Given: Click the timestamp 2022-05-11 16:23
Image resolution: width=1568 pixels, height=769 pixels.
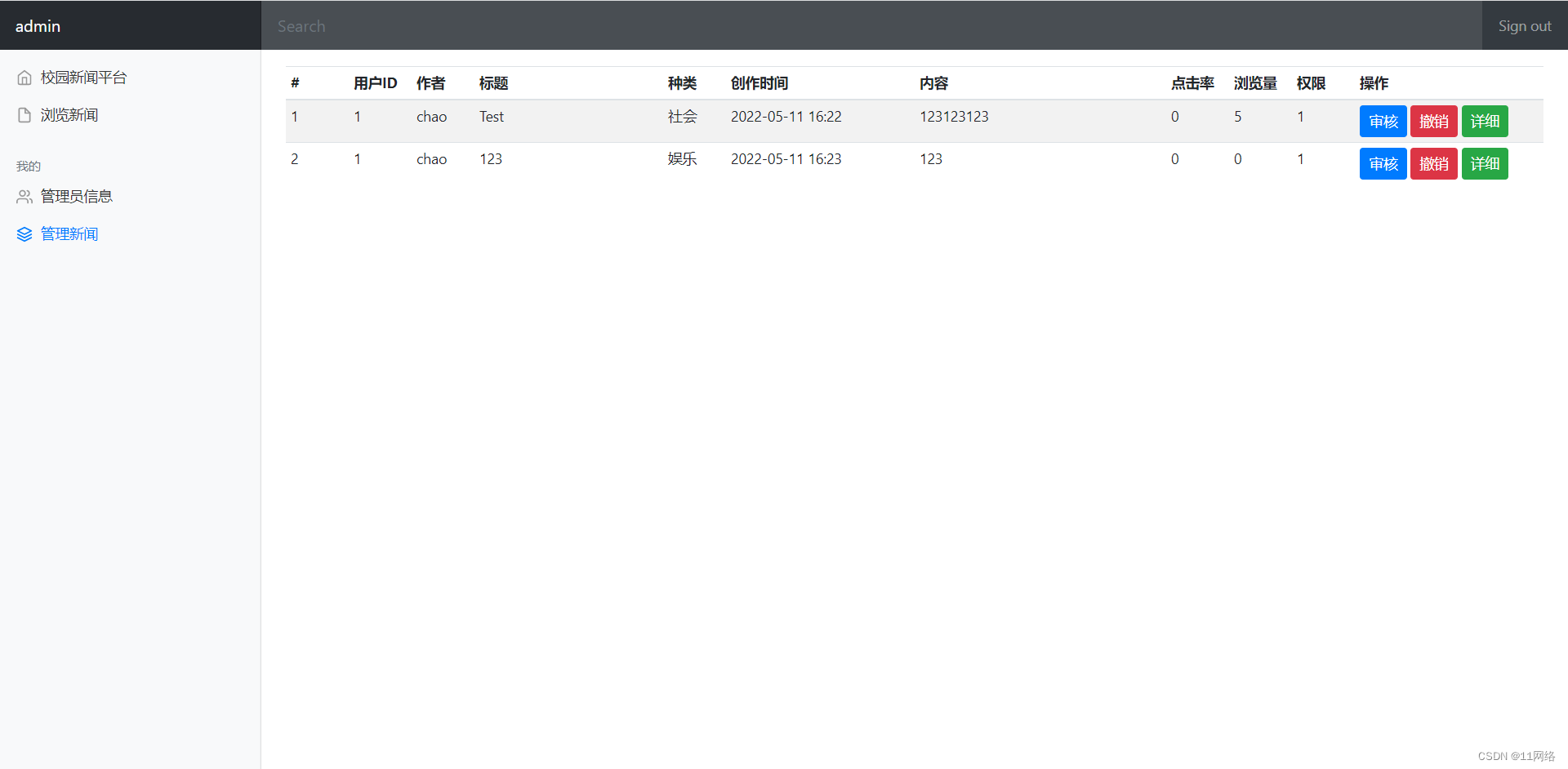Looking at the screenshot, I should (786, 159).
